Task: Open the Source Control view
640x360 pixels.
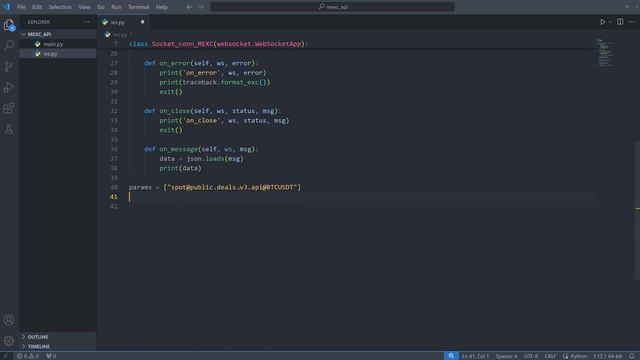Action: (x=9, y=66)
